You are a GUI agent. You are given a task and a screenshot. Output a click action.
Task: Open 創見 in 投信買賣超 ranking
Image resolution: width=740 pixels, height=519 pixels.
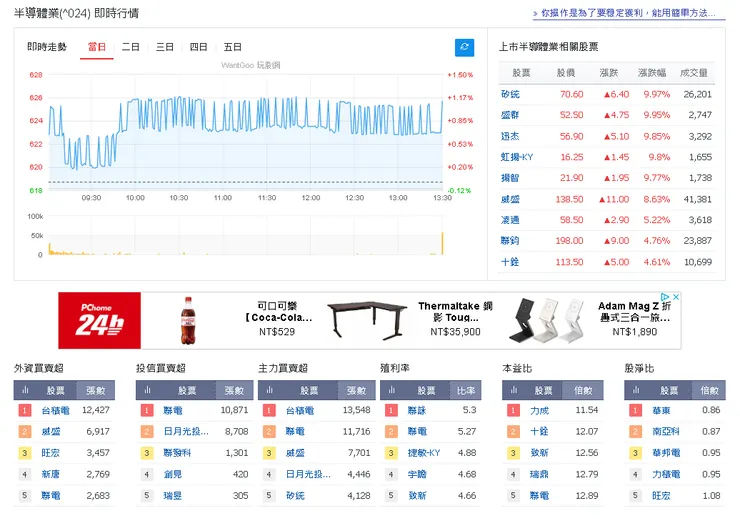[173, 474]
